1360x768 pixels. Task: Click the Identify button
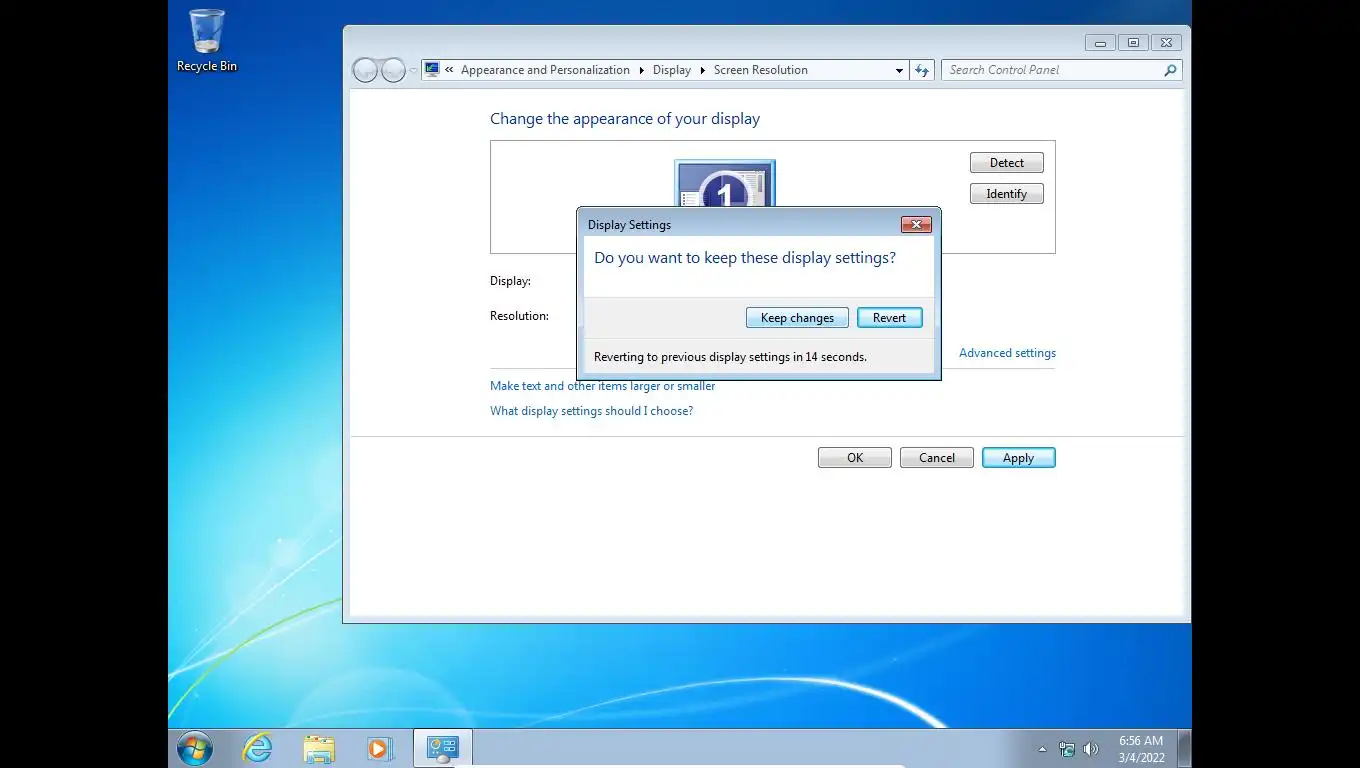click(1006, 194)
